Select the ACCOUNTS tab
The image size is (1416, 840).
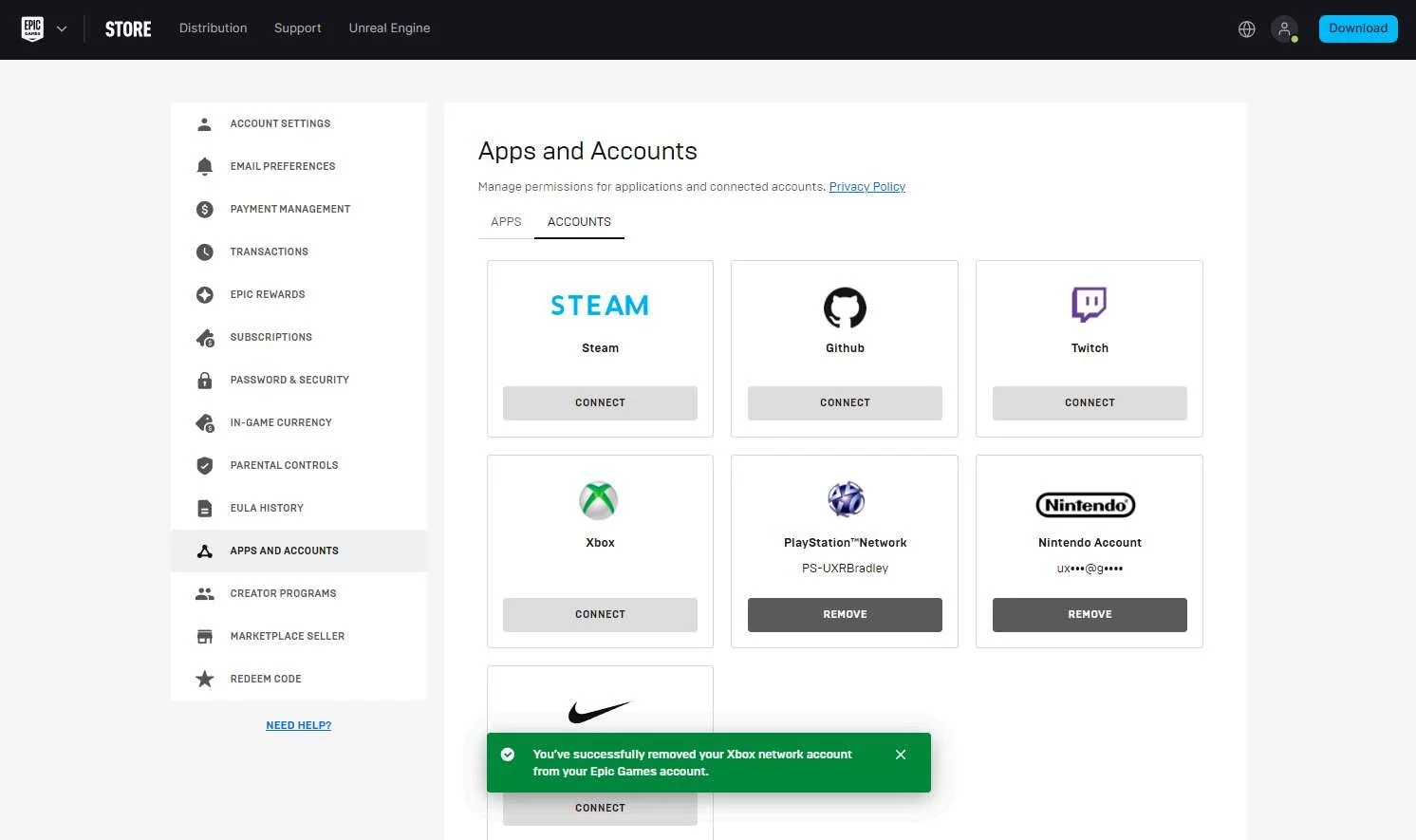pyautogui.click(x=579, y=222)
